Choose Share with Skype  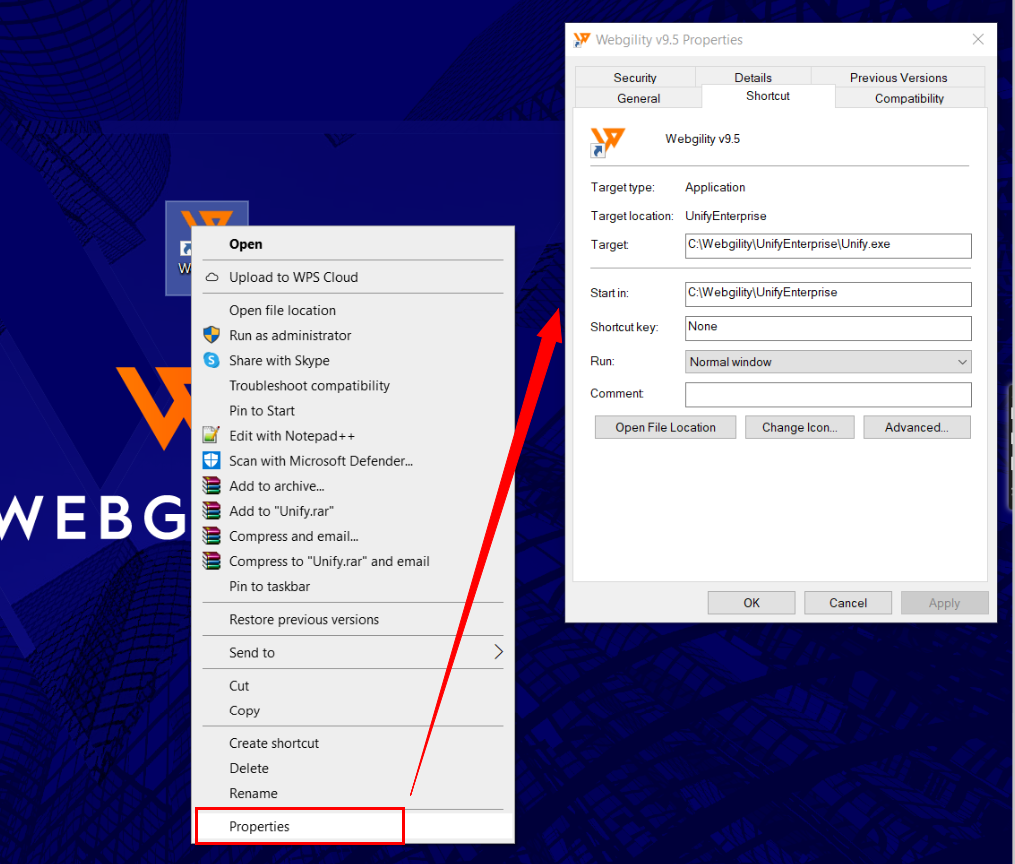353,360
